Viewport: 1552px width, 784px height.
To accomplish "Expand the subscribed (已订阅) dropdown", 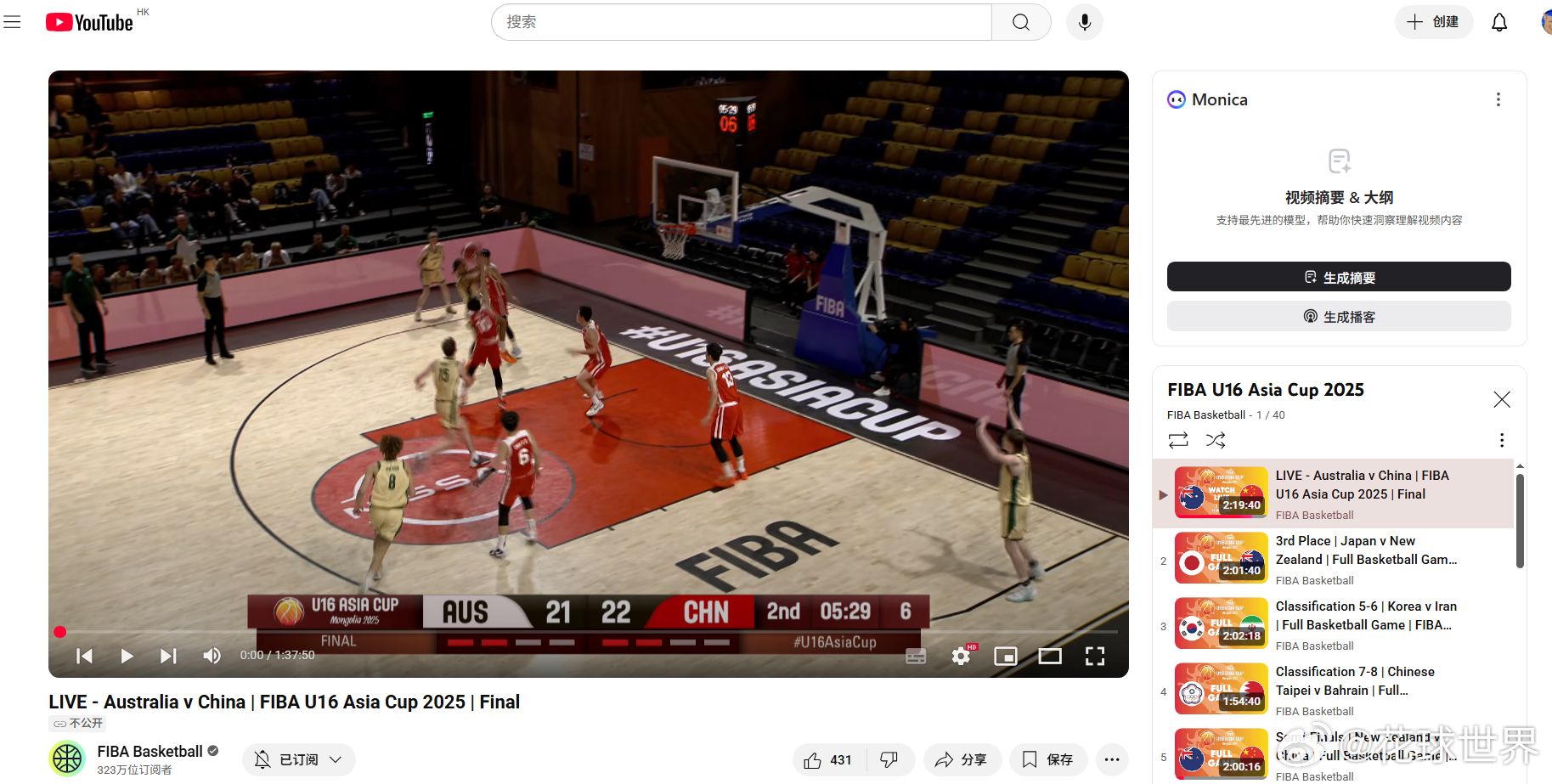I will [299, 759].
